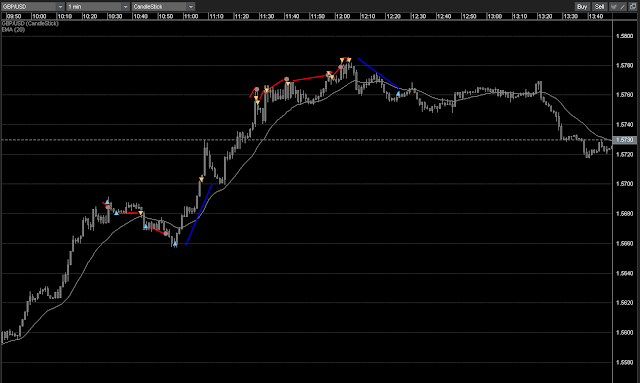Click the Buy button
The image size is (640, 383).
click(x=582, y=7)
